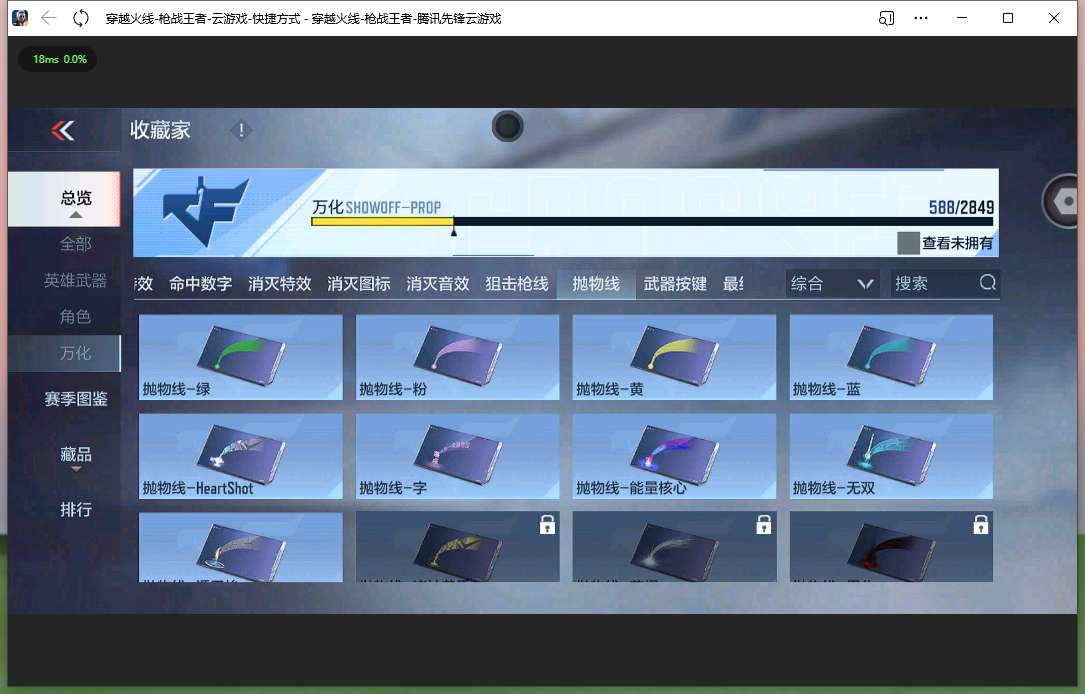Open the 抛物线-粉 card
Screen dimensions: 1085x694
click(x=457, y=357)
